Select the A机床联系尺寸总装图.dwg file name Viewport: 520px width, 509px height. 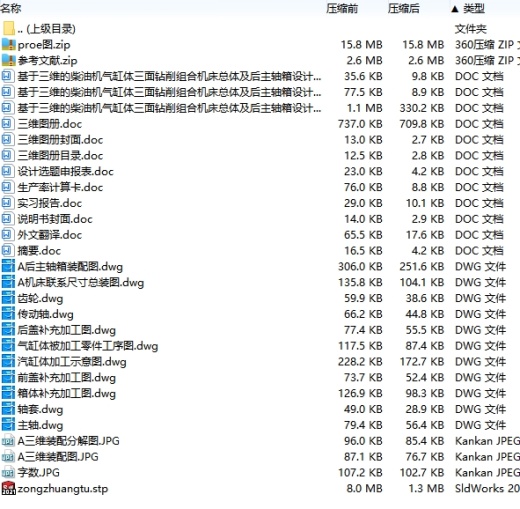coord(81,283)
